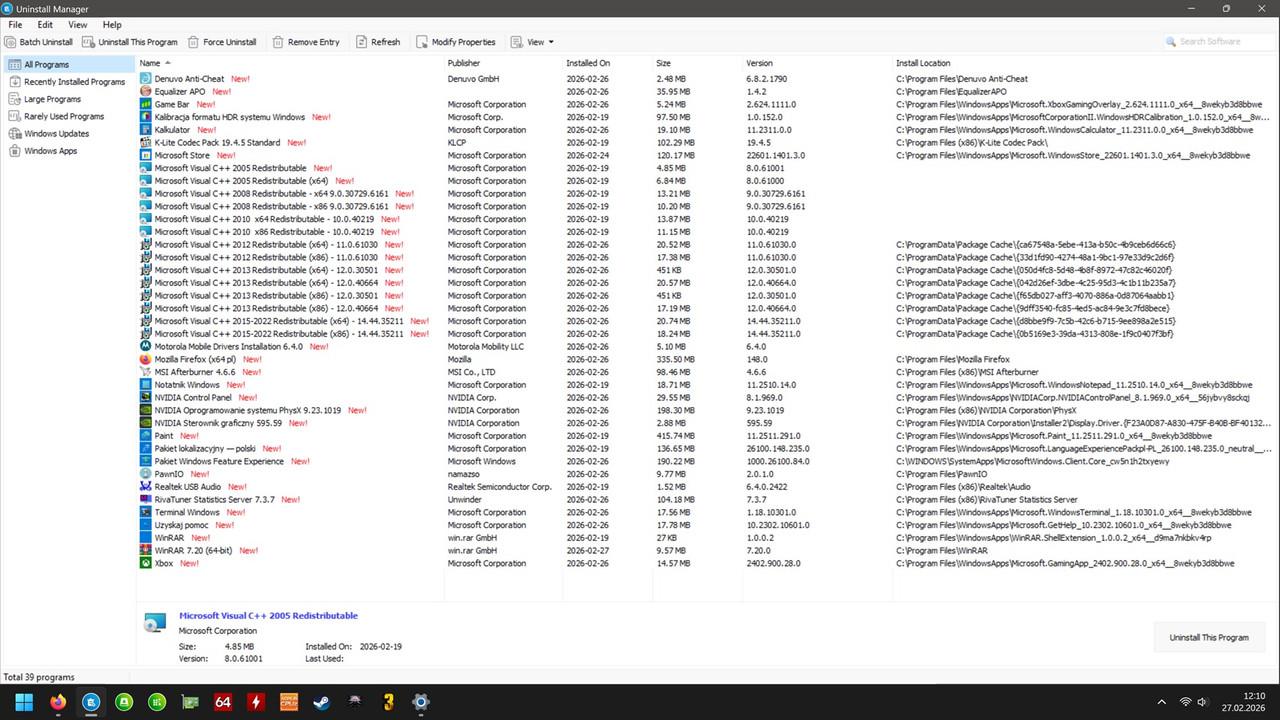This screenshot has height=720, width=1280.
Task: Sort by the Version column header
Action: coord(817,63)
